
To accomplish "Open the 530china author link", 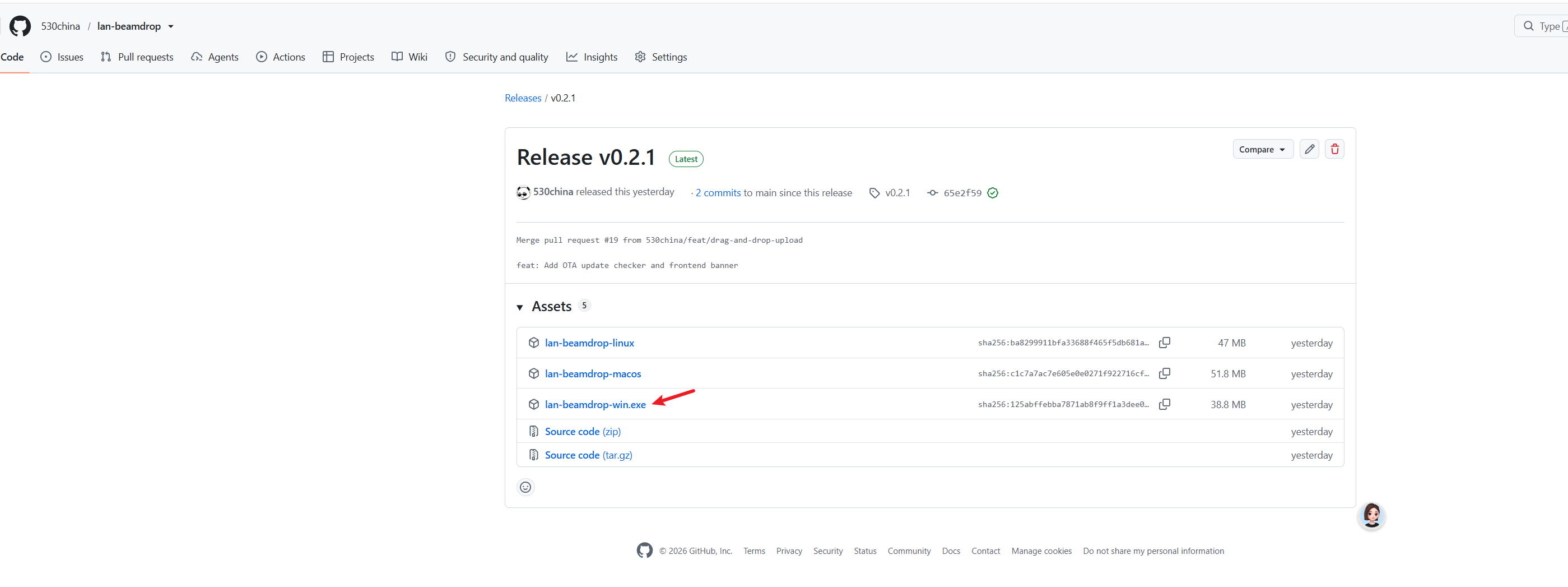I will click(553, 192).
